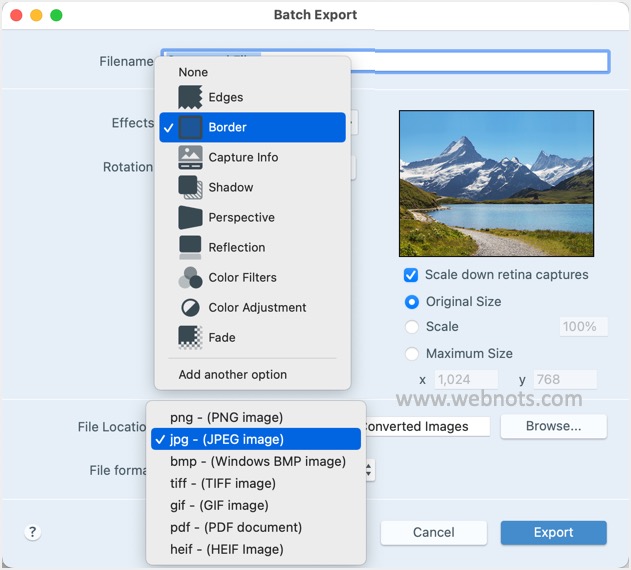The image size is (631, 570).
Task: Select the Fade effect icon
Action: coord(190,337)
